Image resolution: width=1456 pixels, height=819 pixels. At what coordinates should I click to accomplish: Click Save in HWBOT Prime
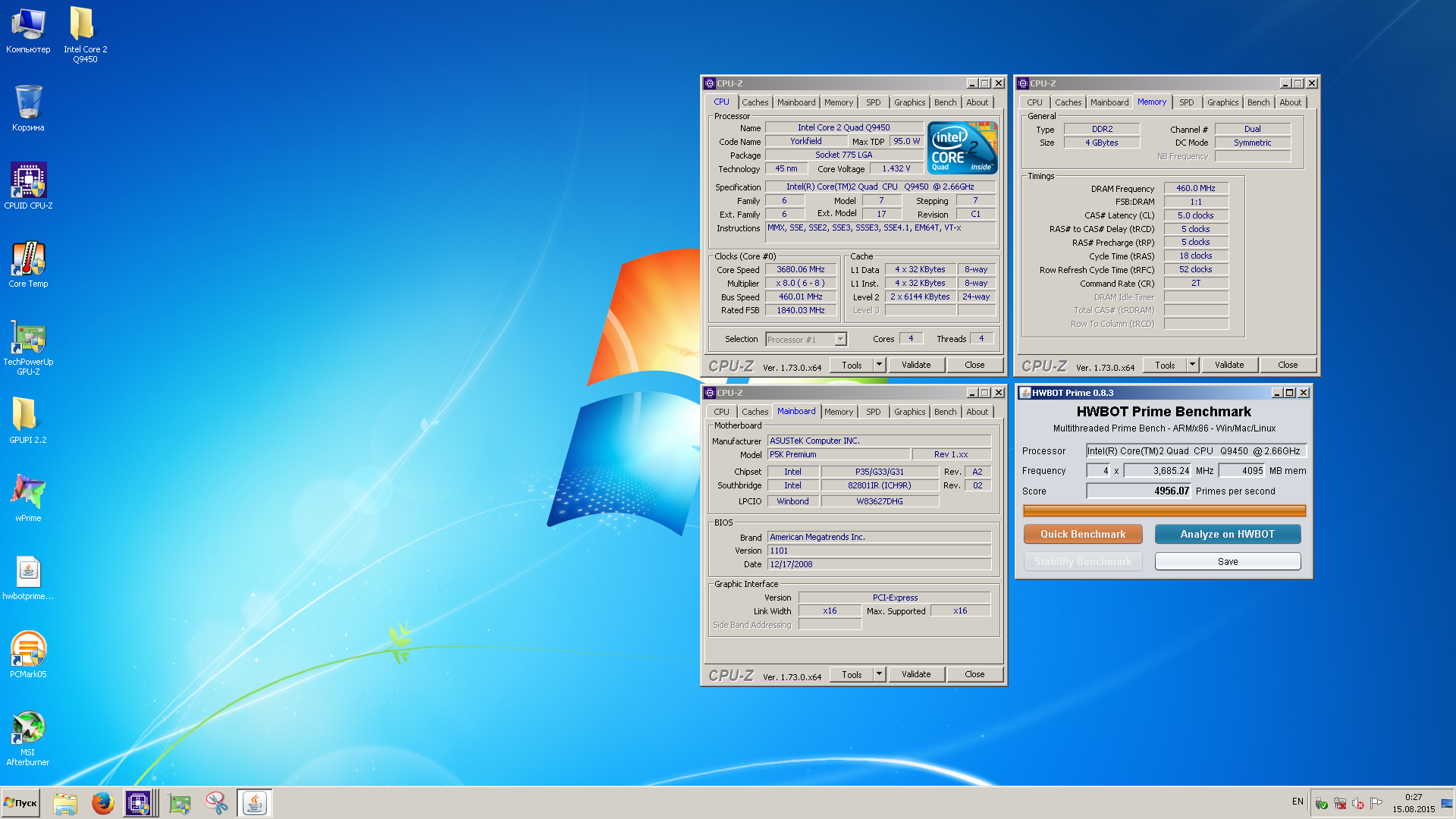pyautogui.click(x=1227, y=561)
